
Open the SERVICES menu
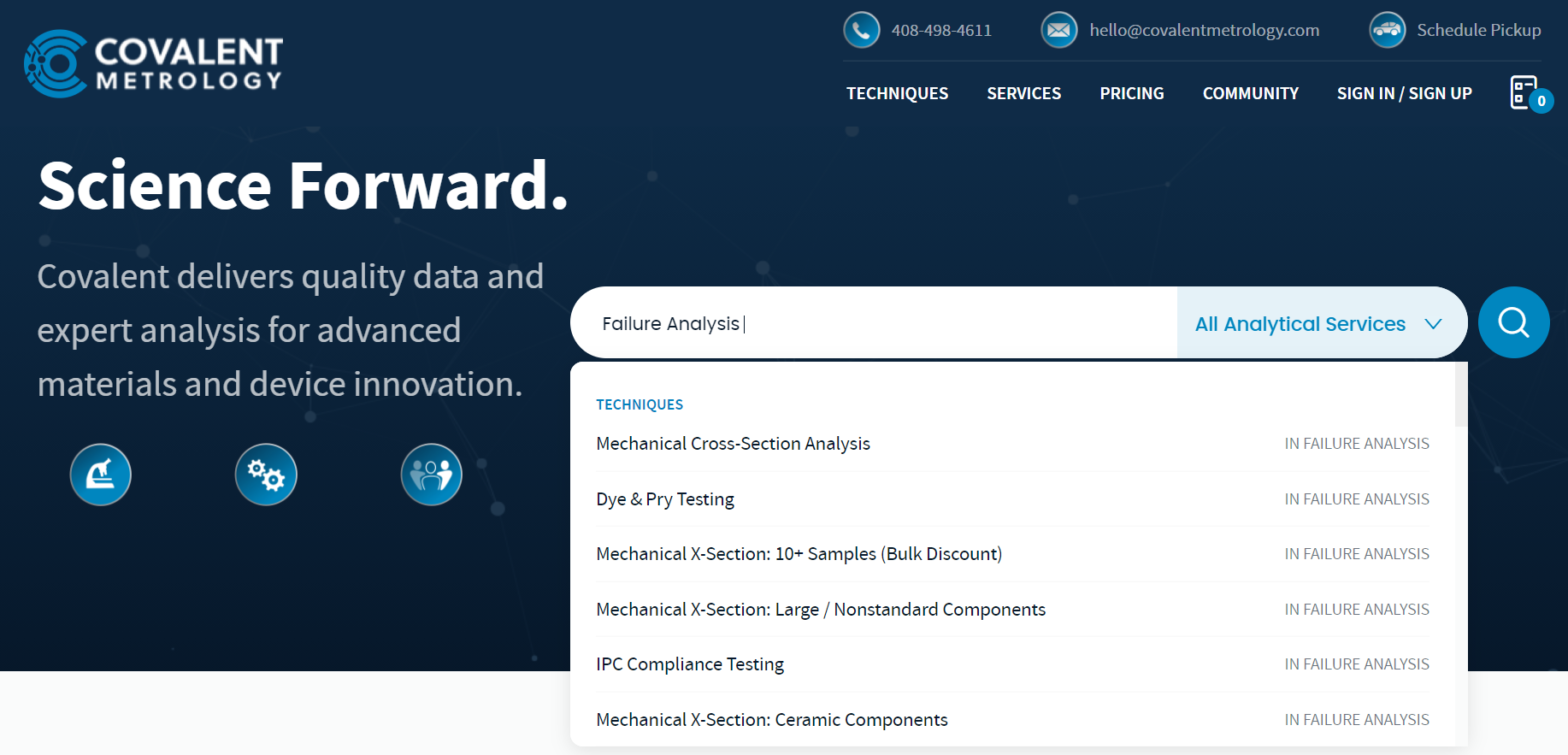[x=1024, y=93]
